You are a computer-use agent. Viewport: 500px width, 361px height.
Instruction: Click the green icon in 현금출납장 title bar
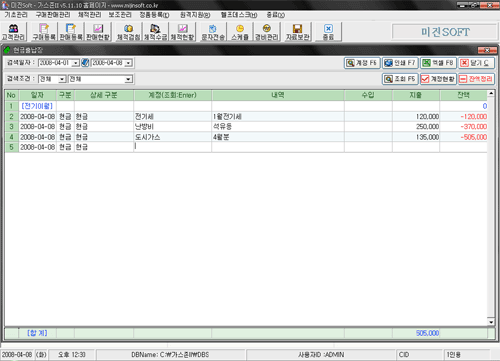pyautogui.click(x=7, y=50)
